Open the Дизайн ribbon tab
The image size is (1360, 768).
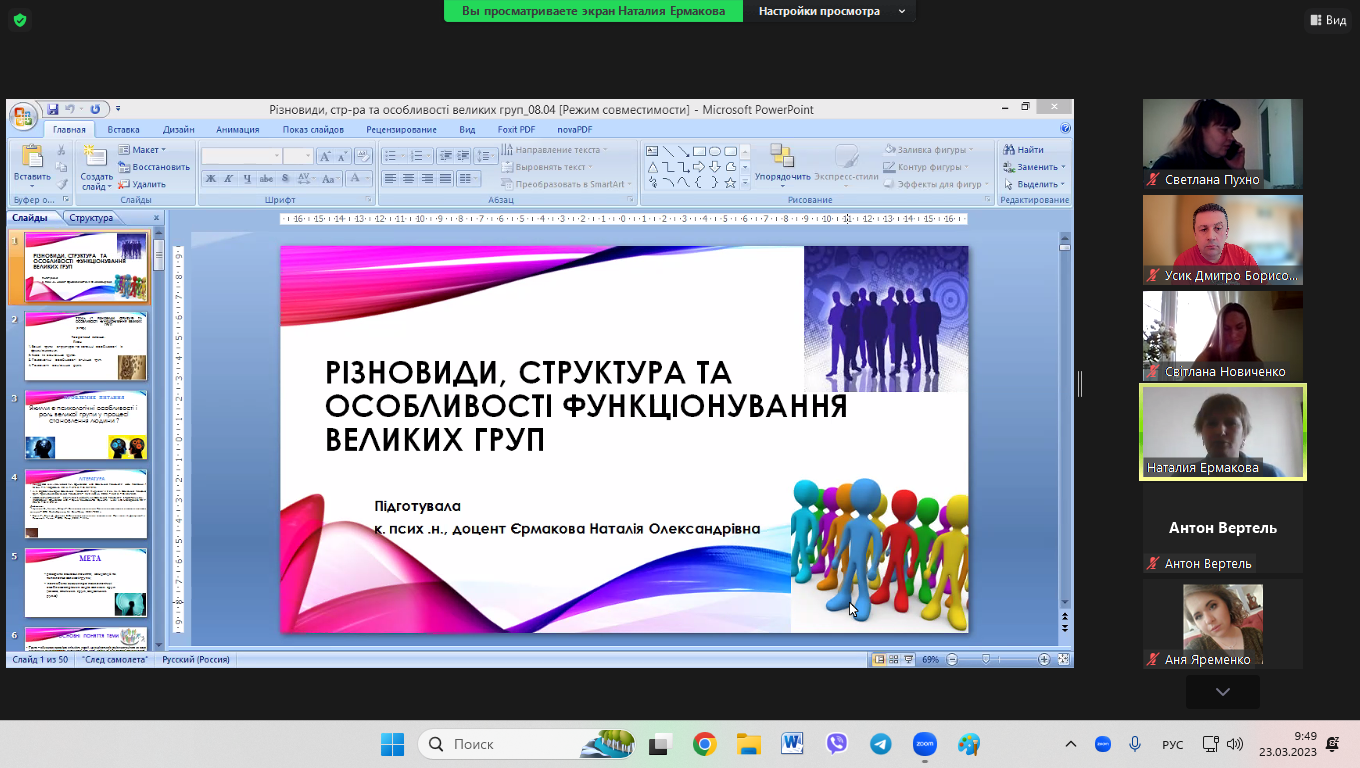click(178, 129)
